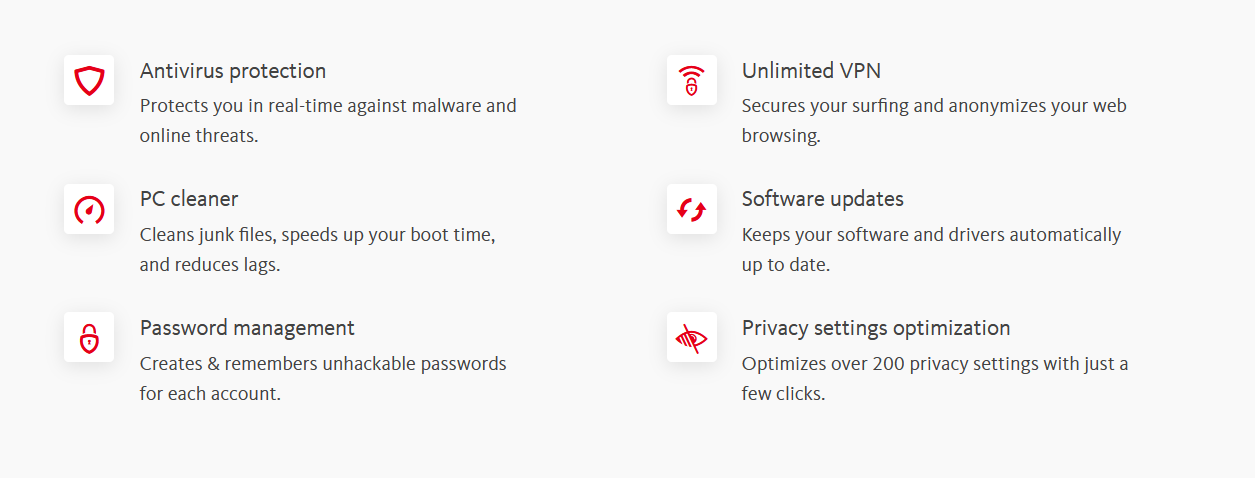Select the Unlimited VPN heading
1255x478 pixels.
coord(810,71)
